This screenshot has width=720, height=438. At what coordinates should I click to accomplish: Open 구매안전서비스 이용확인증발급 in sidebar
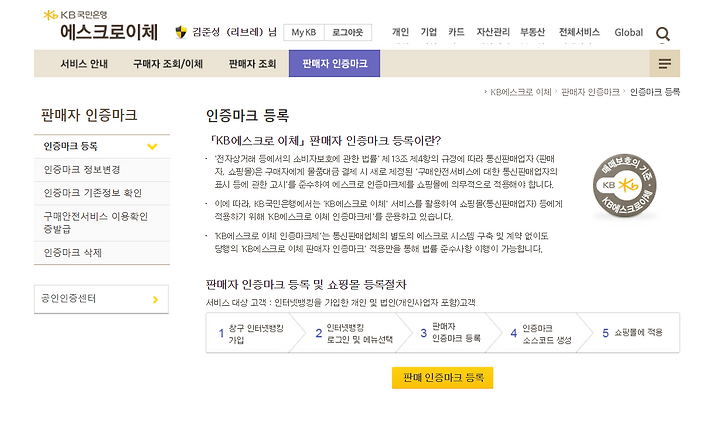pyautogui.click(x=102, y=223)
